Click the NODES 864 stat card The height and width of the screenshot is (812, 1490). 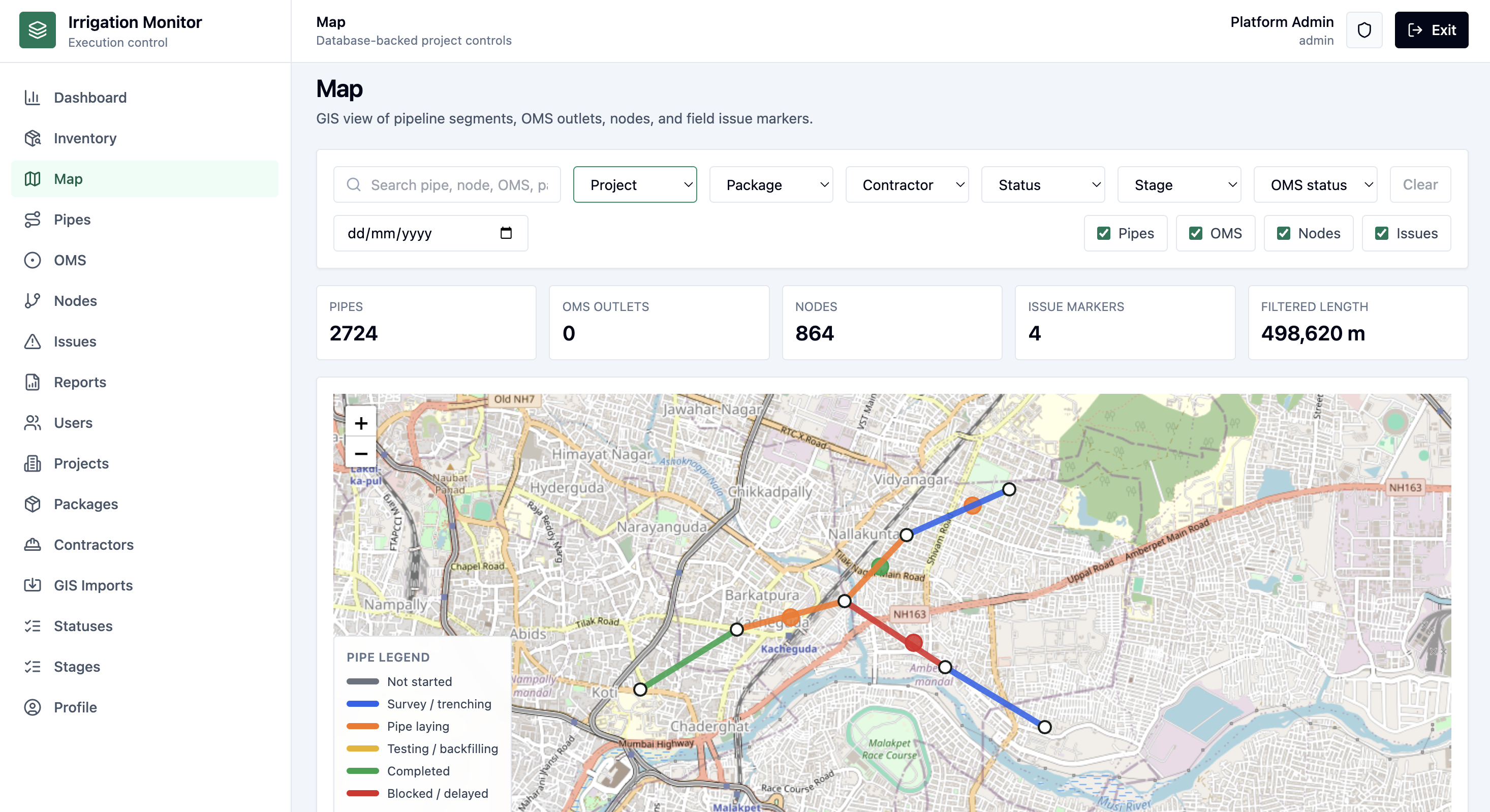tap(892, 322)
